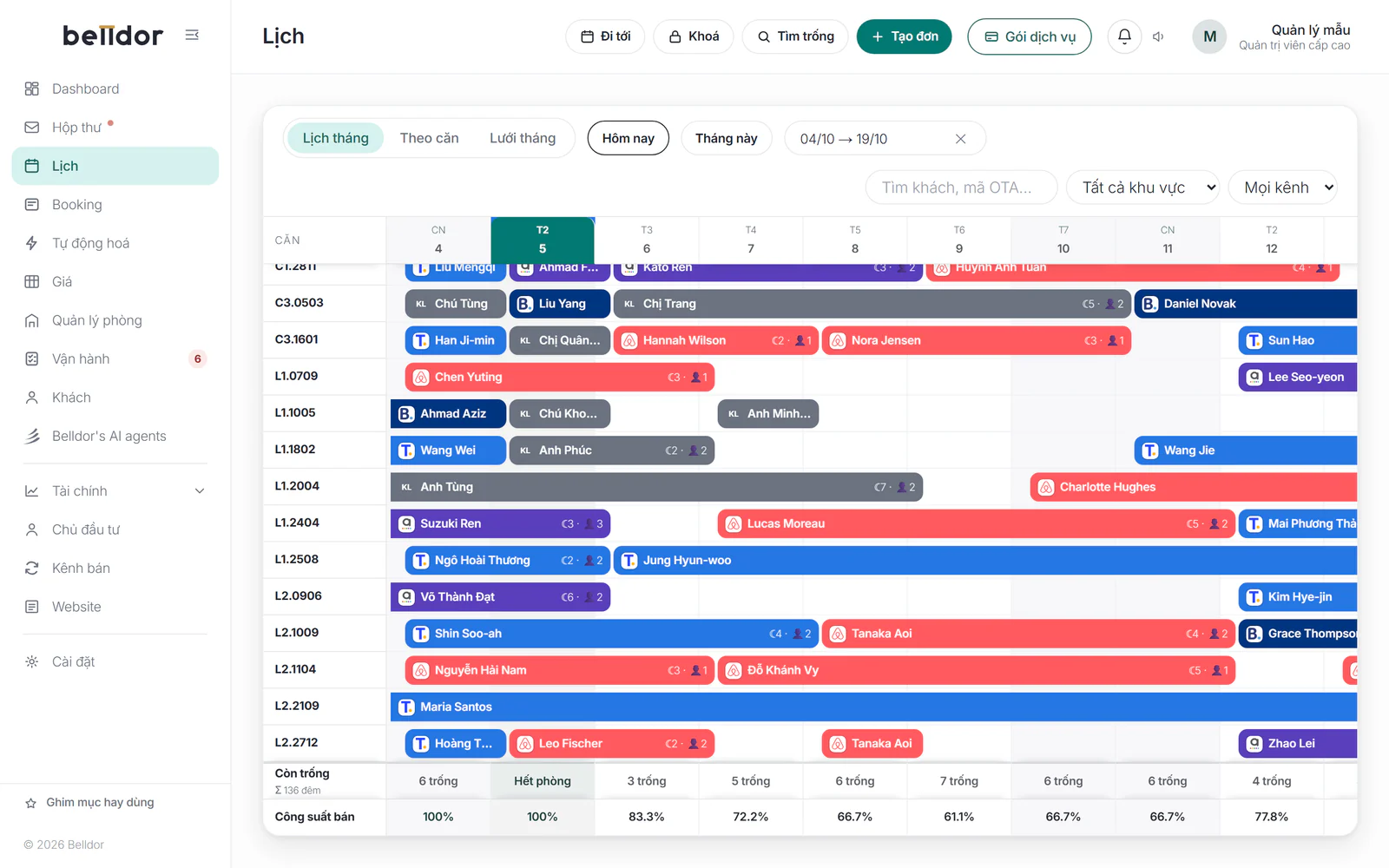Open the Website section
Viewport: 1389px width, 868px height.
pos(115,607)
